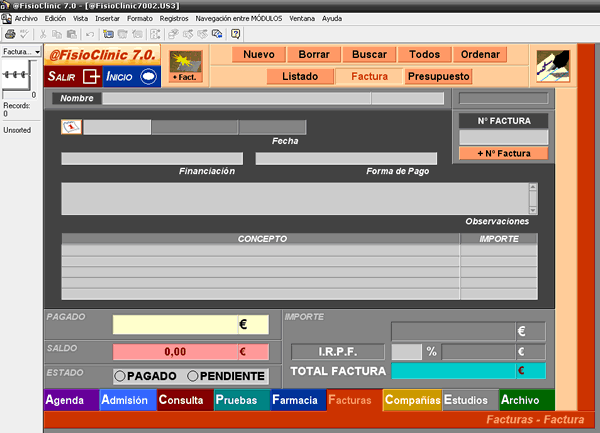This screenshot has height=433, width=600.
Task: Click the pen signing picture icon
Action: pos(553,66)
